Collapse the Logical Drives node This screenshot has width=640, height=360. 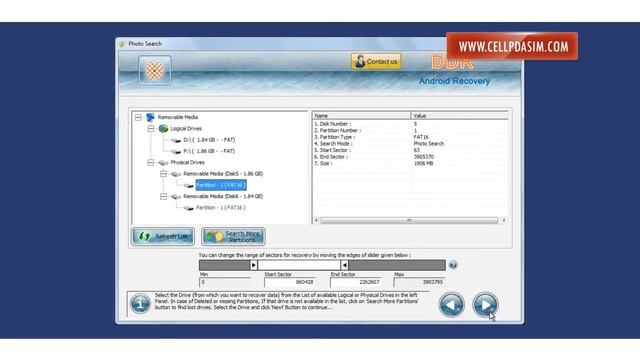[x=151, y=129]
